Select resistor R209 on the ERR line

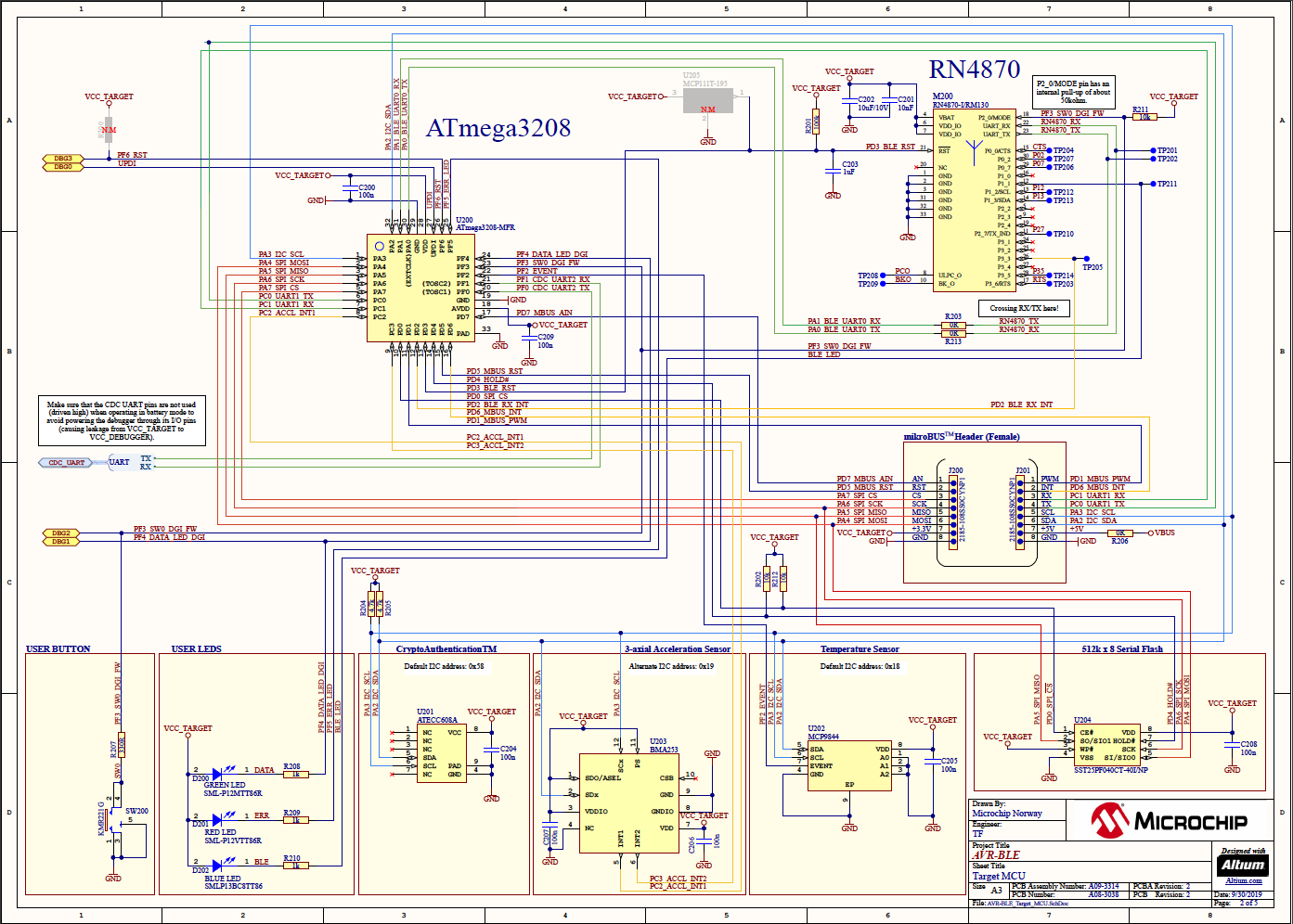click(295, 820)
